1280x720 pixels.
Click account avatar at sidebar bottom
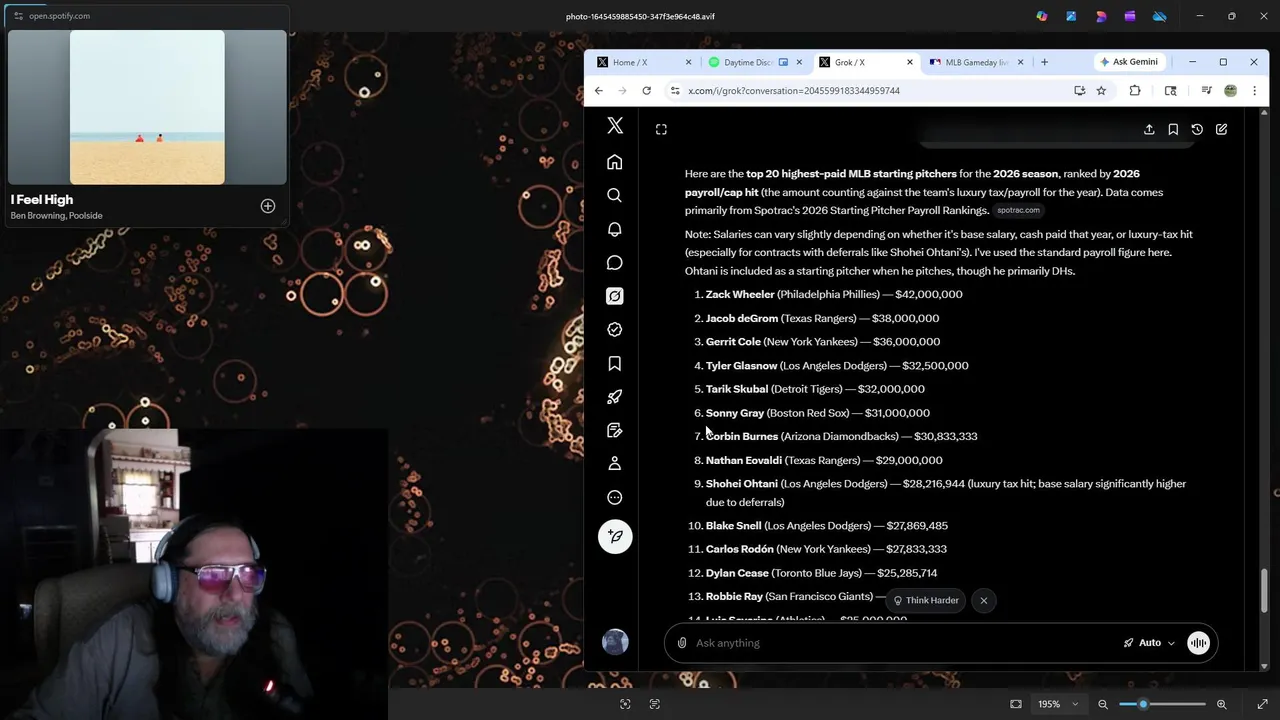point(615,642)
